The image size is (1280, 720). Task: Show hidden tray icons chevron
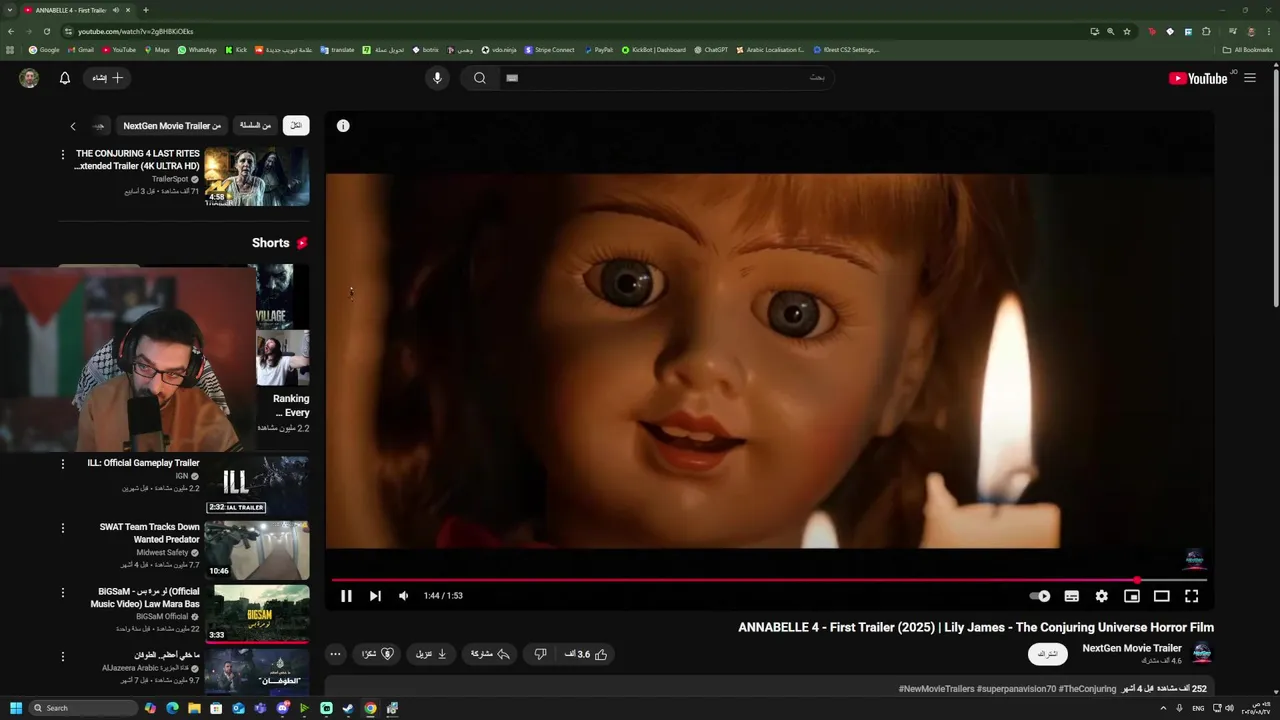click(x=1163, y=708)
